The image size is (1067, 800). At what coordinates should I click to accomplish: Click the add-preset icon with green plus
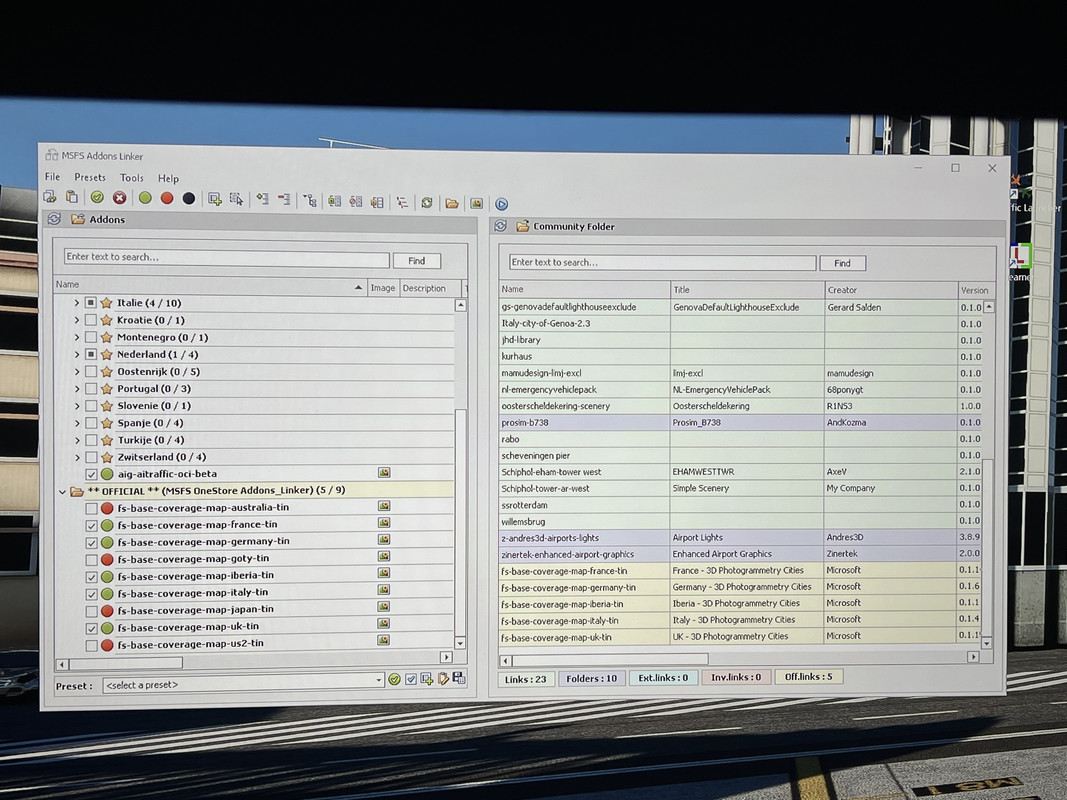tap(427, 678)
